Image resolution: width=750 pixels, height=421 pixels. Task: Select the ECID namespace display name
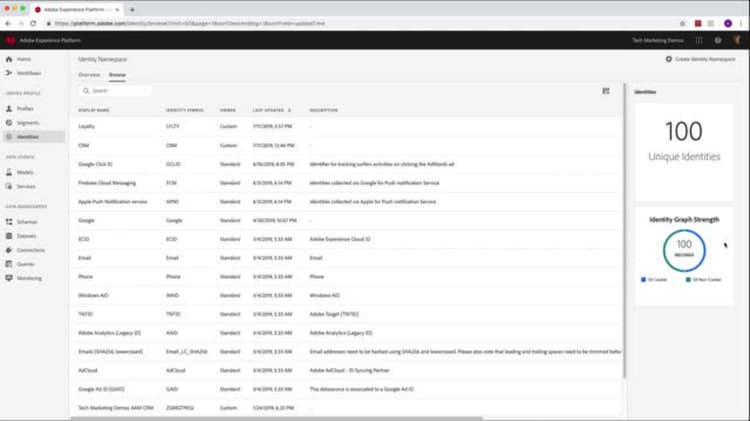[84, 239]
